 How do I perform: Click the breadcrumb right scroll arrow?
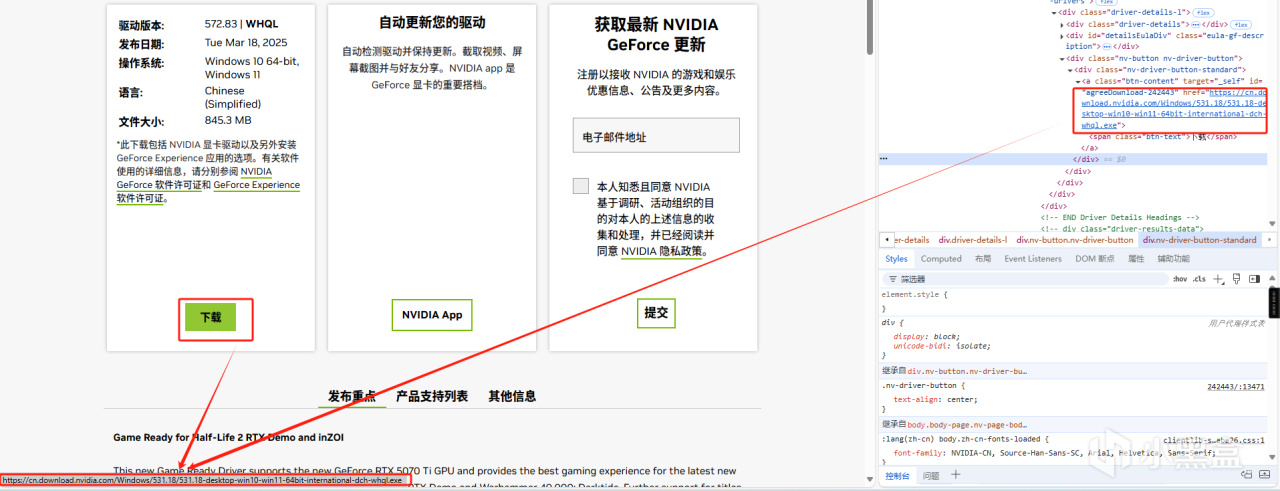coord(1269,240)
